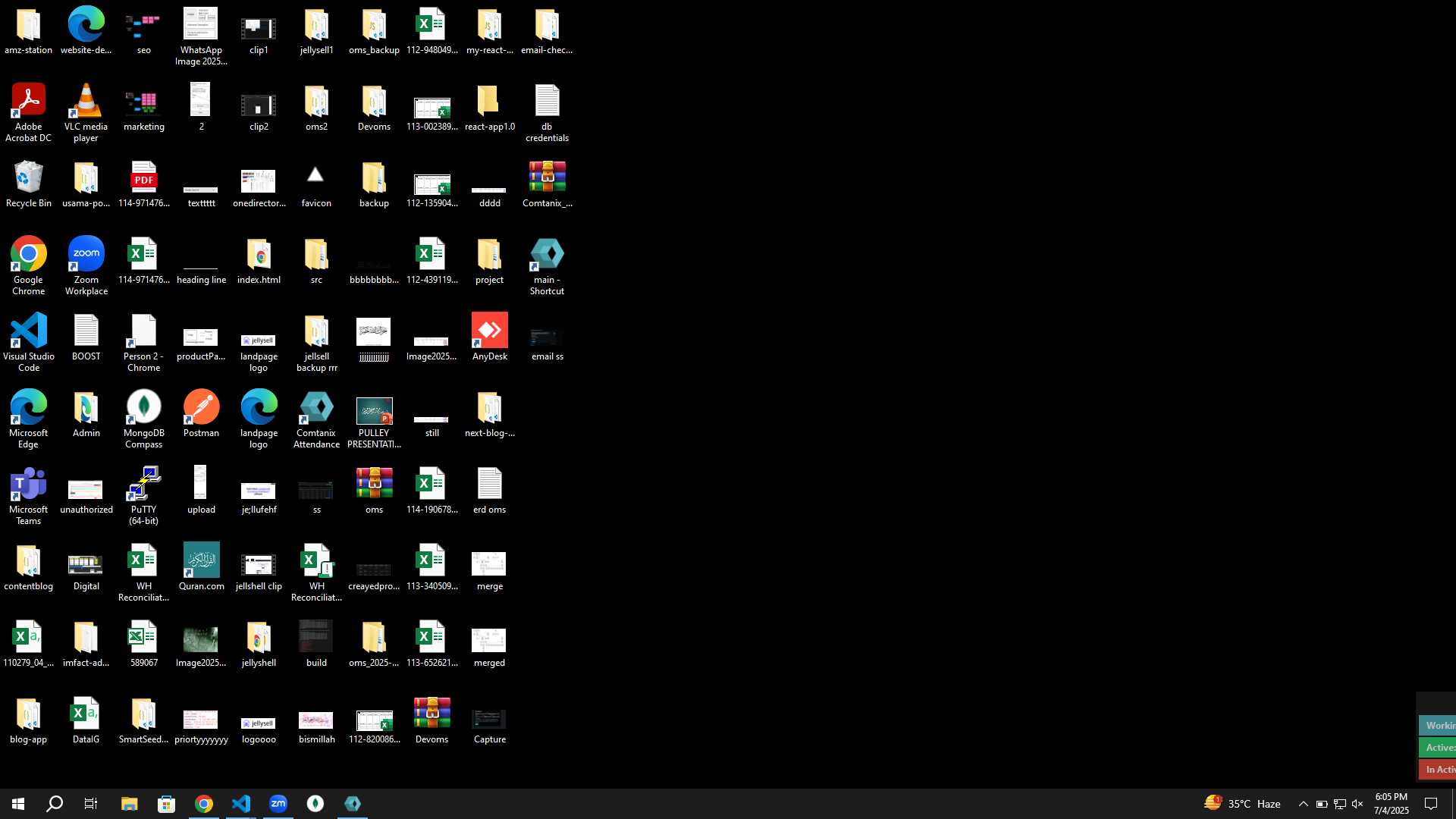Open the Recycle Bin icon
Screen dimensions: 1456x819
(28, 184)
